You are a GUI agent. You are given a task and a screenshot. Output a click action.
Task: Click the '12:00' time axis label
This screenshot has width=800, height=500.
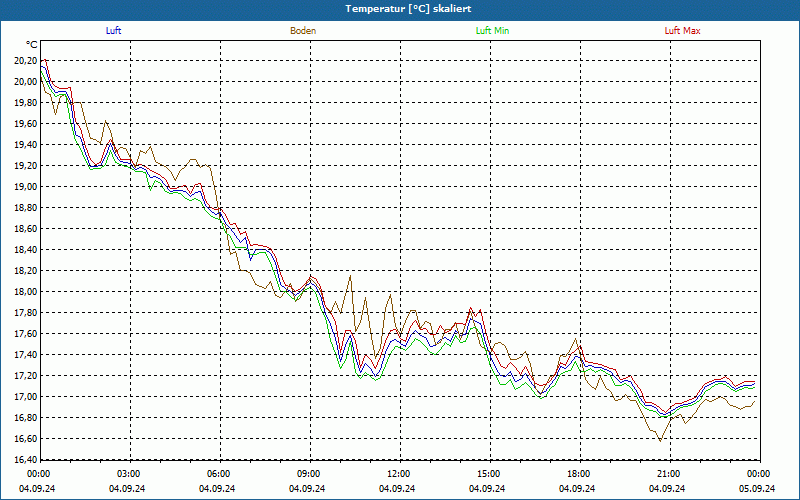[397, 474]
